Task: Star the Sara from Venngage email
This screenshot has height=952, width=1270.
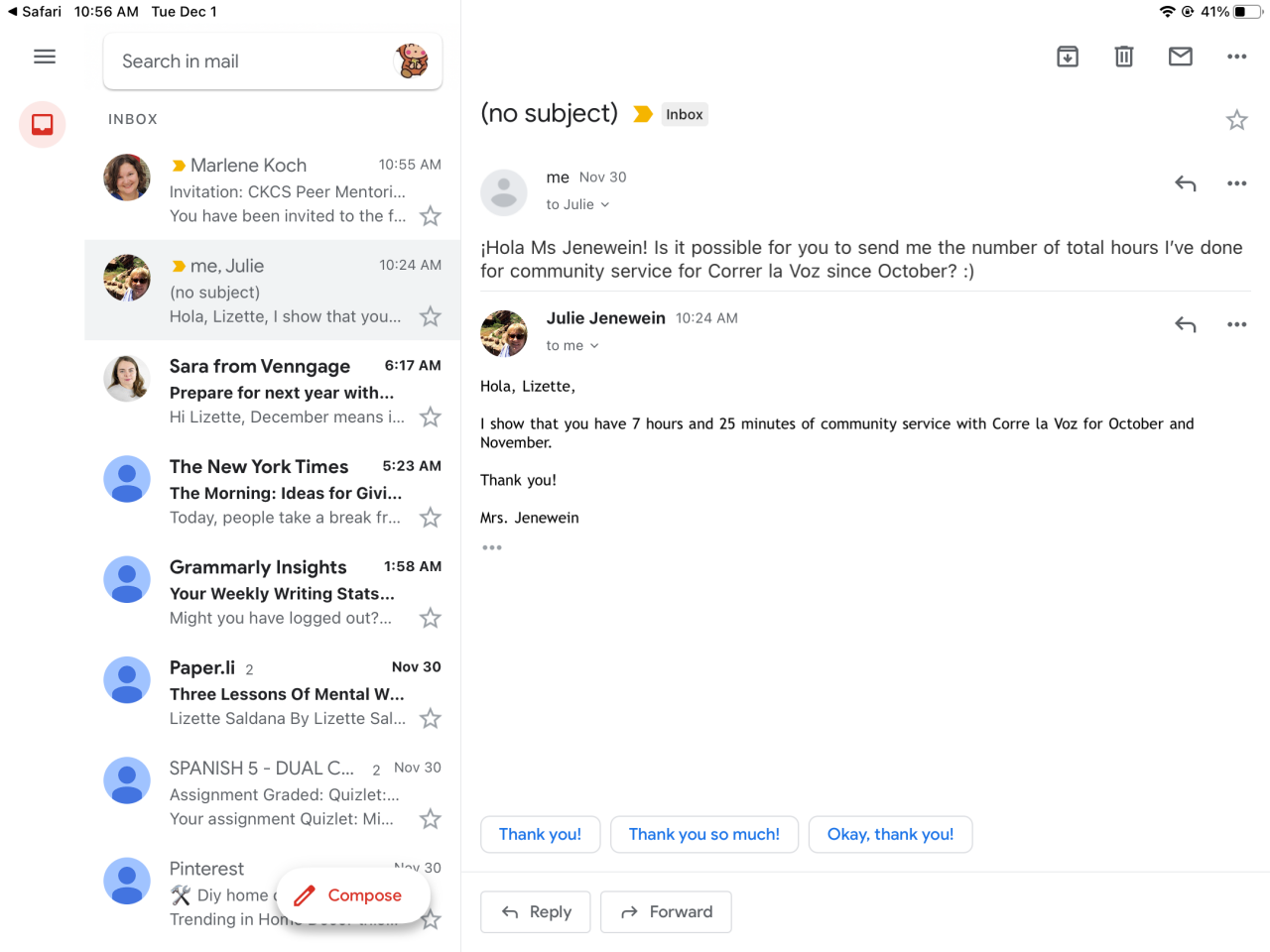Action: pos(430,417)
